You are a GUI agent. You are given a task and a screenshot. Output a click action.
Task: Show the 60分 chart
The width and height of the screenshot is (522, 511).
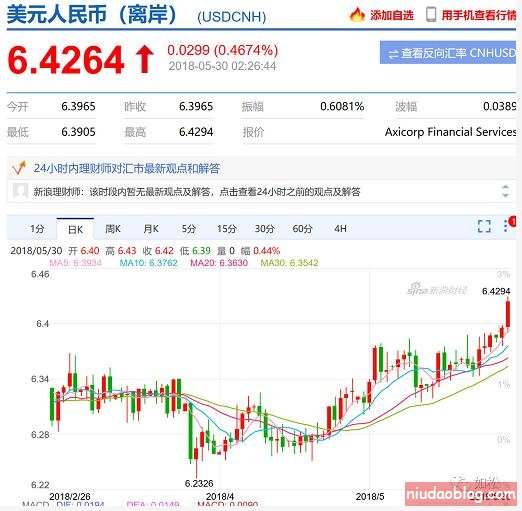click(302, 229)
